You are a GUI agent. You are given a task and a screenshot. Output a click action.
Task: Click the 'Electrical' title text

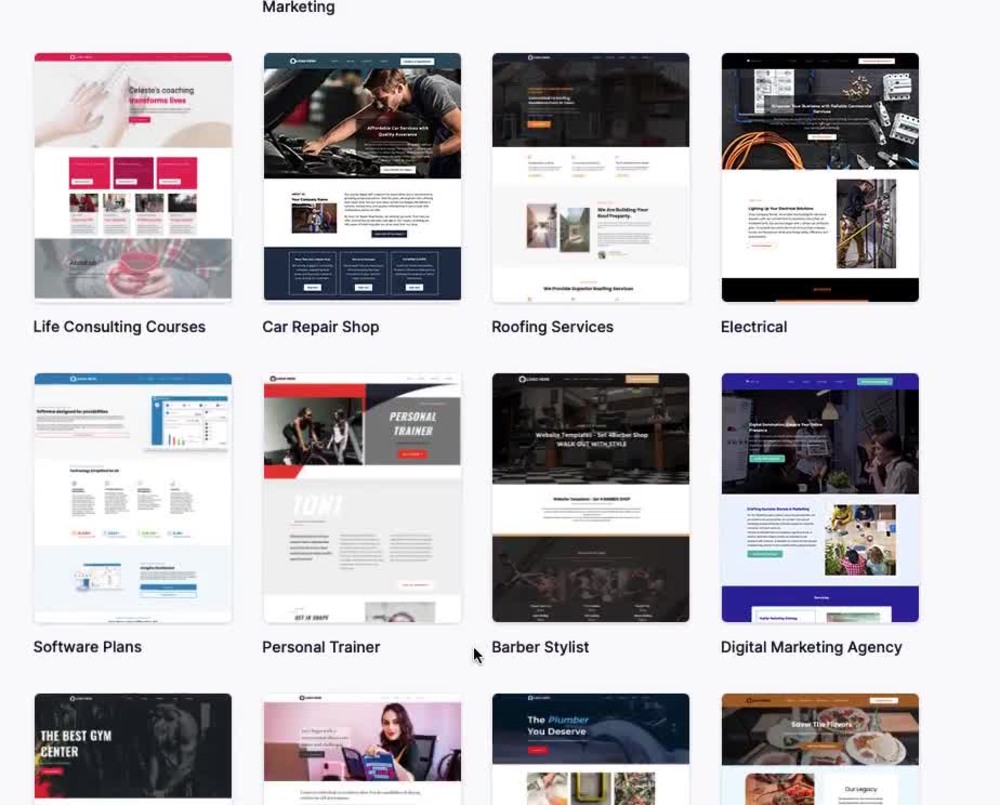point(754,327)
